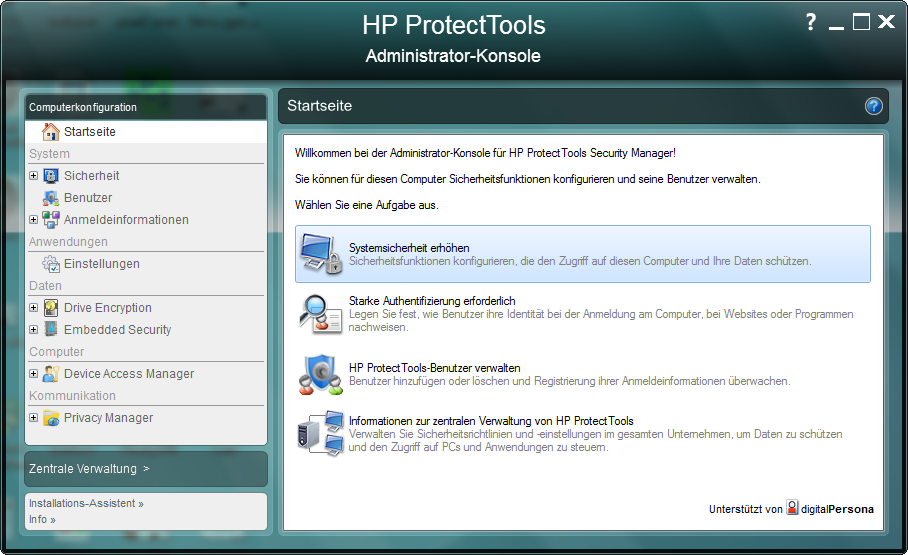Click the title bar question mark help
The image size is (908, 555).
click(x=811, y=22)
